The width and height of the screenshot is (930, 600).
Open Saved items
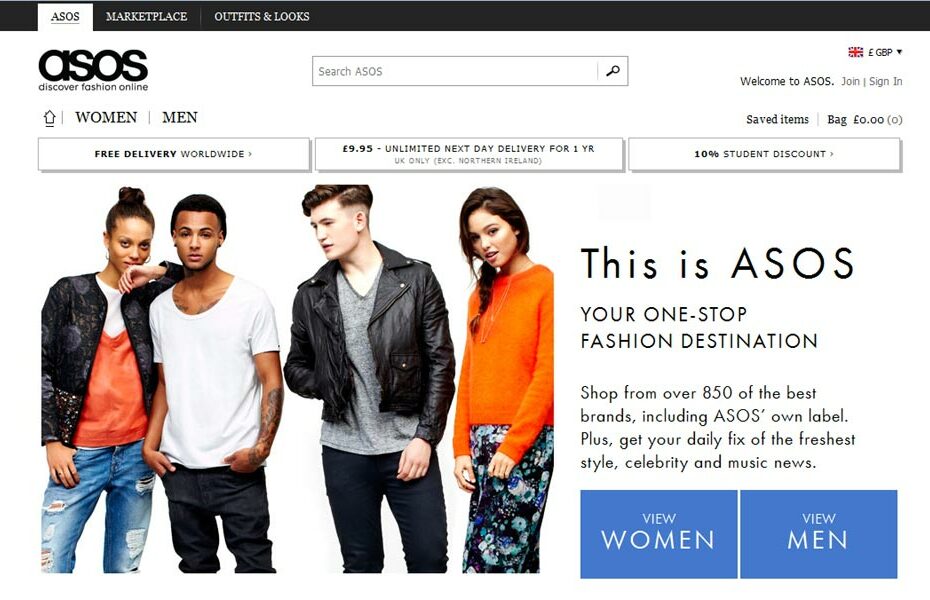coord(777,119)
